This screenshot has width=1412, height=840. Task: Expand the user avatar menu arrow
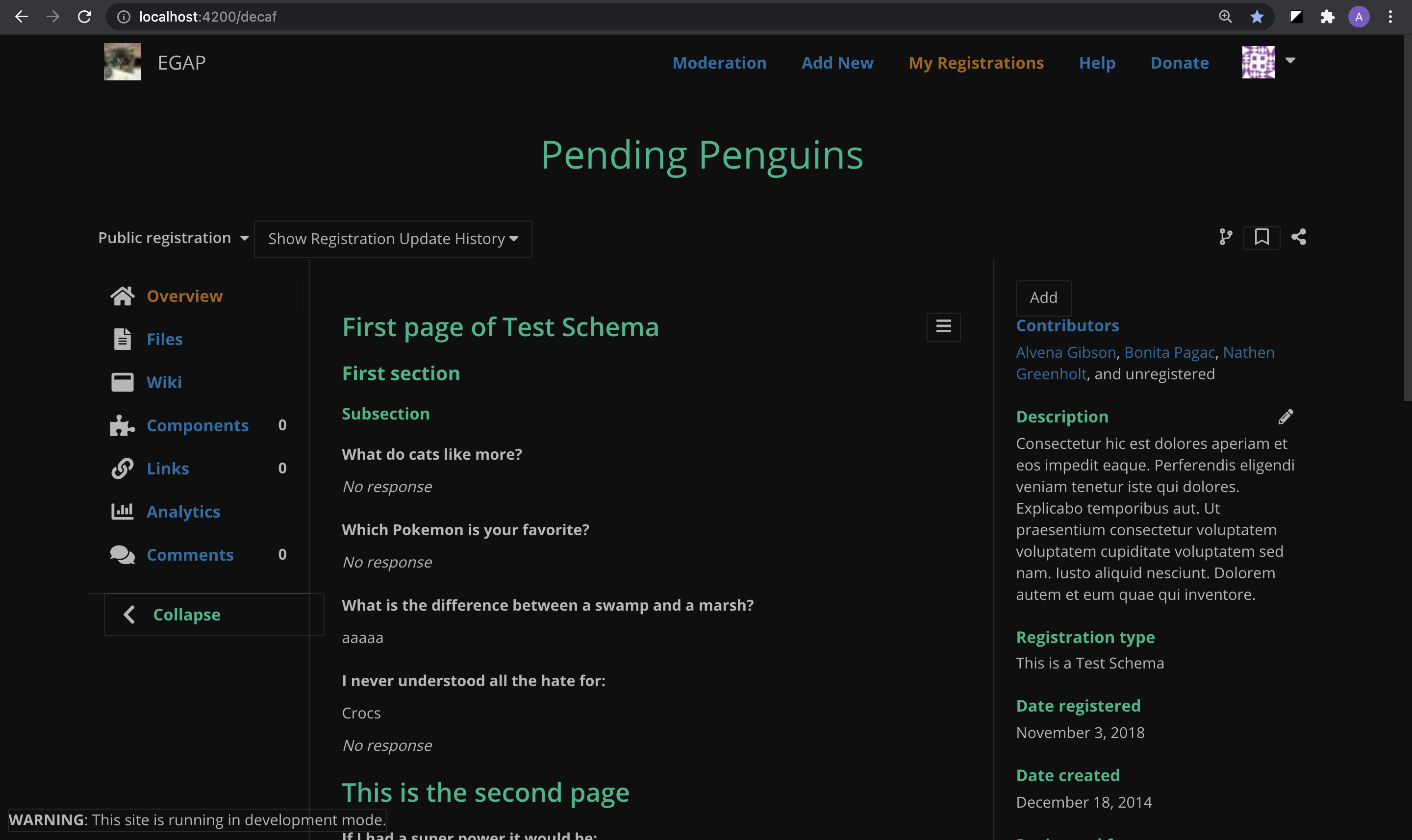[1290, 60]
